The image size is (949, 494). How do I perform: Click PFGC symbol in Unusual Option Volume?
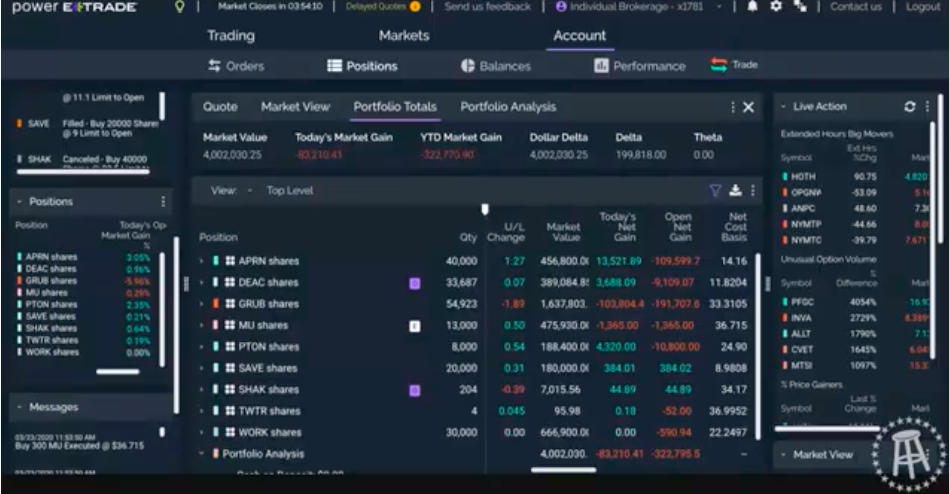(x=803, y=301)
